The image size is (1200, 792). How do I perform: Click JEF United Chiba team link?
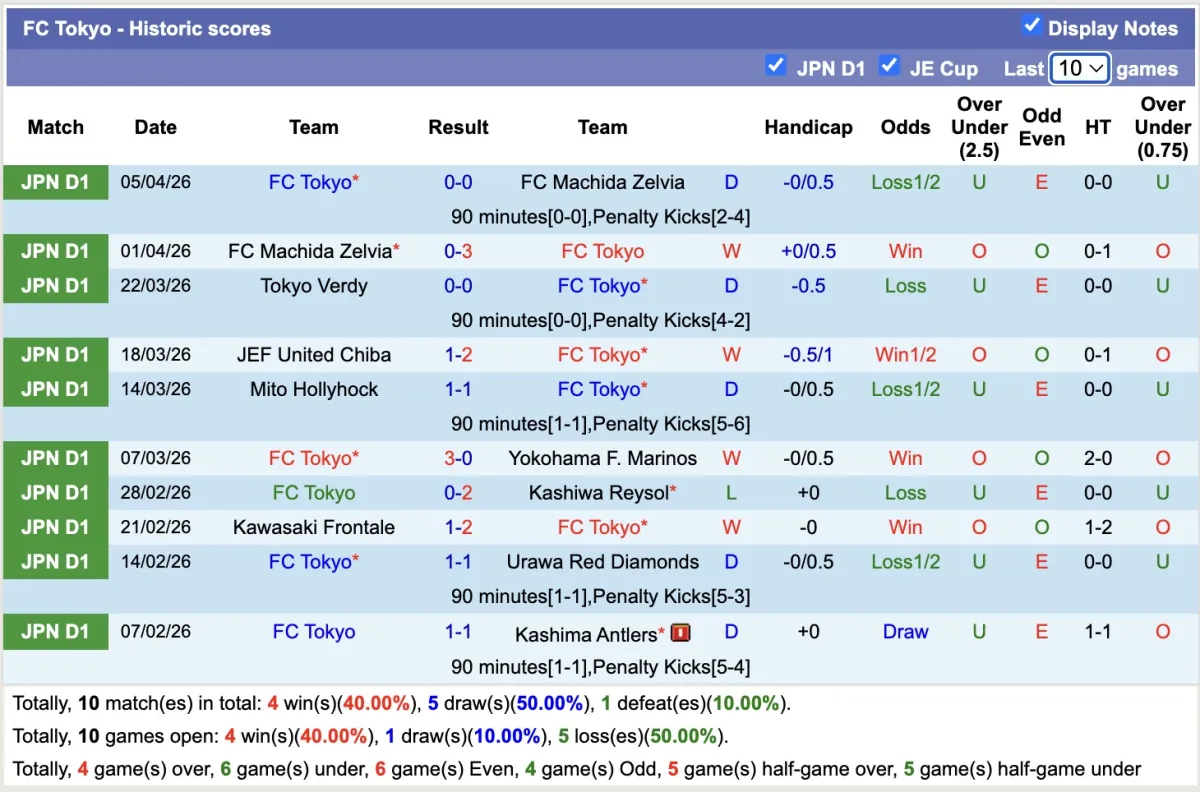click(x=314, y=355)
